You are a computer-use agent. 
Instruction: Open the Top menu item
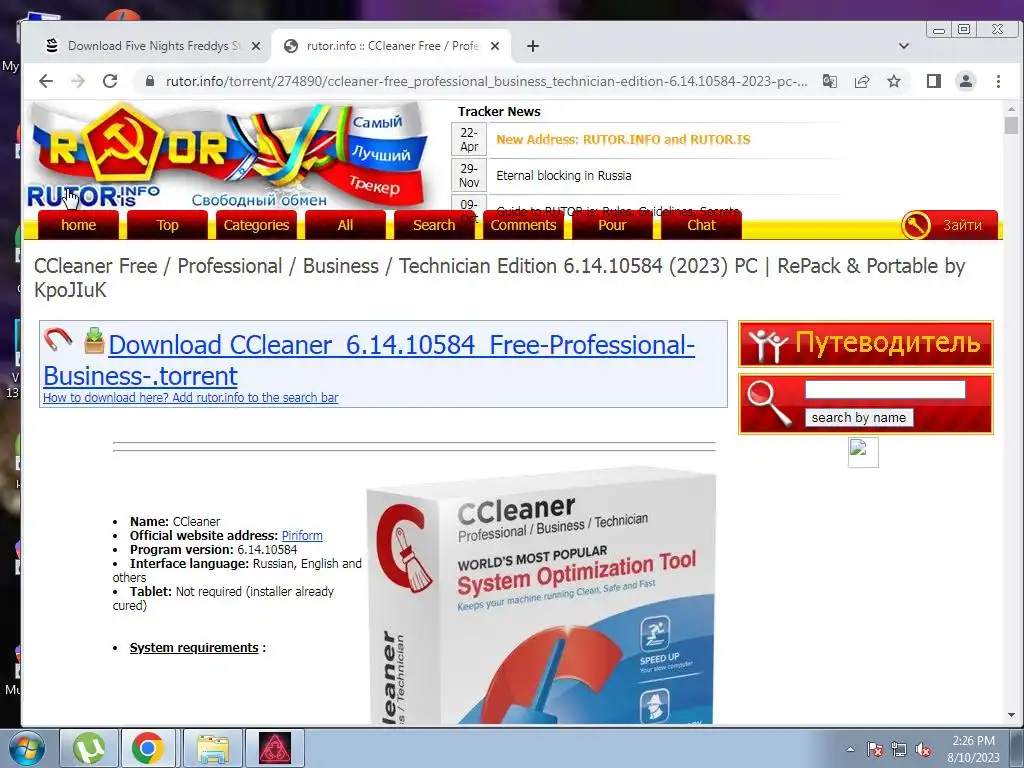(x=167, y=225)
